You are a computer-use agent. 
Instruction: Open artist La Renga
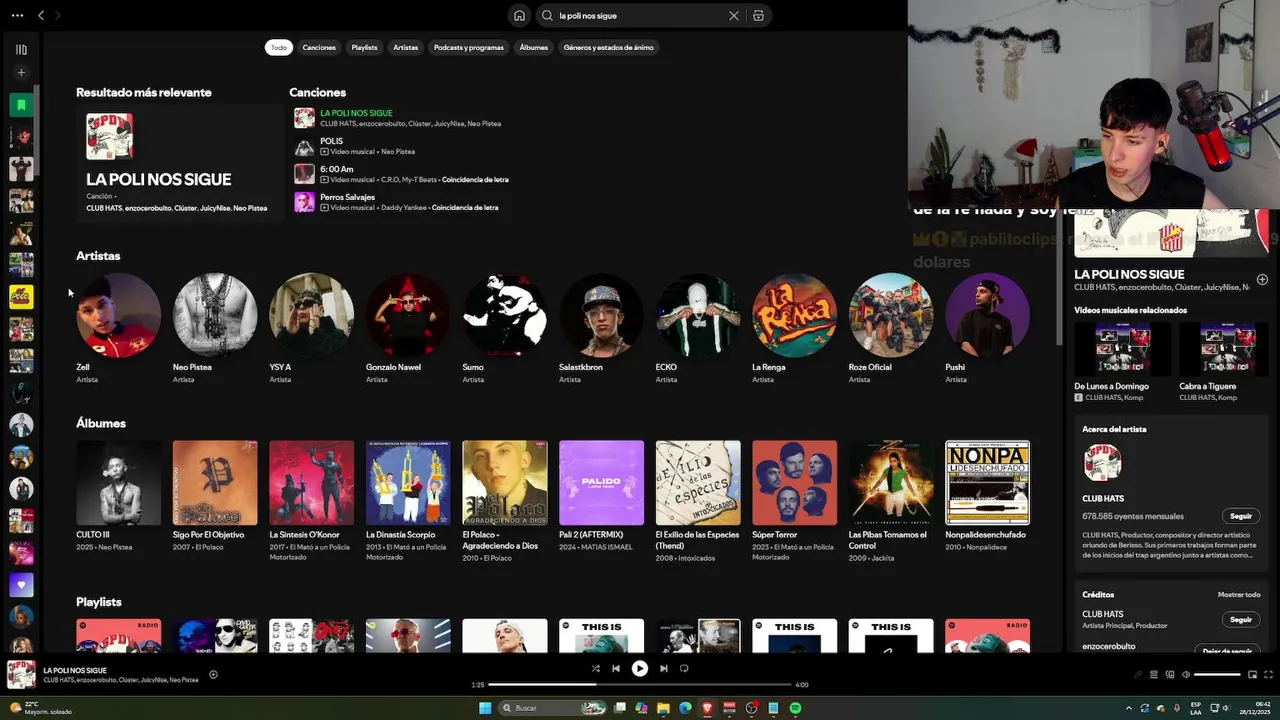pos(795,315)
